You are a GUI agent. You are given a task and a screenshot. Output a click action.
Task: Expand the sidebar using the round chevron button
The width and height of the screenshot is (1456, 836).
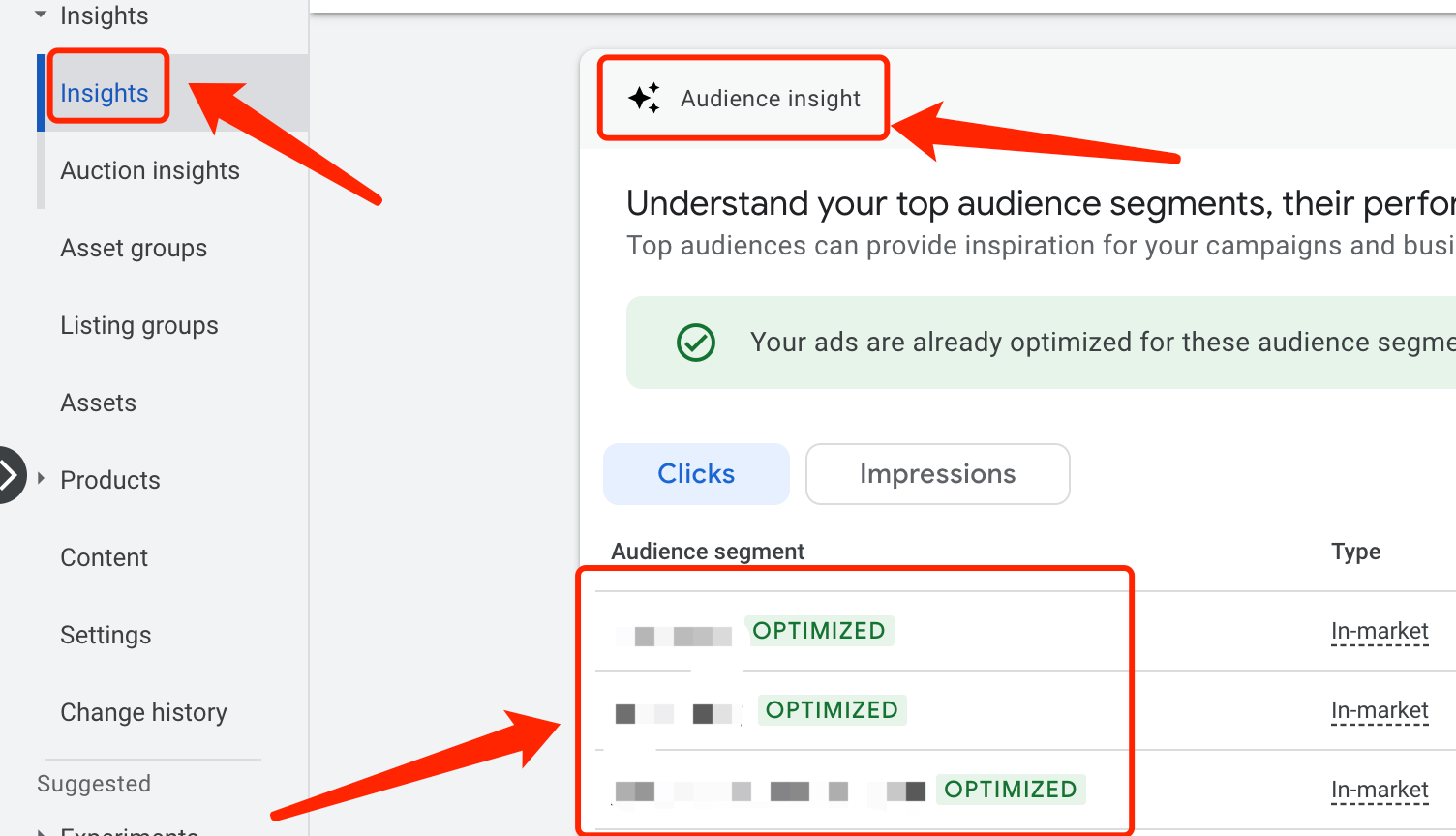tap(8, 475)
